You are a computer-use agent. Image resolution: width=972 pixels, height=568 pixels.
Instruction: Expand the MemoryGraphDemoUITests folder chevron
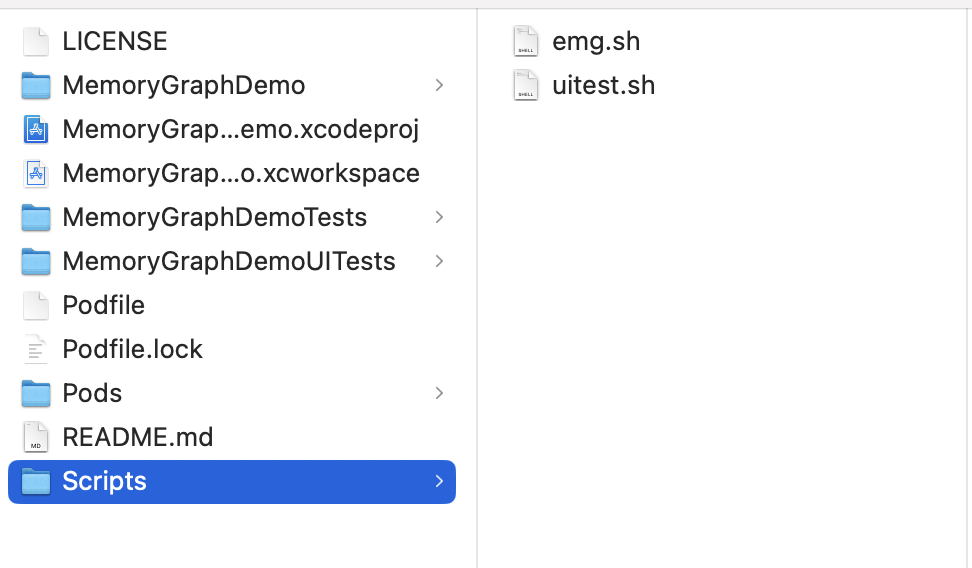[439, 261]
